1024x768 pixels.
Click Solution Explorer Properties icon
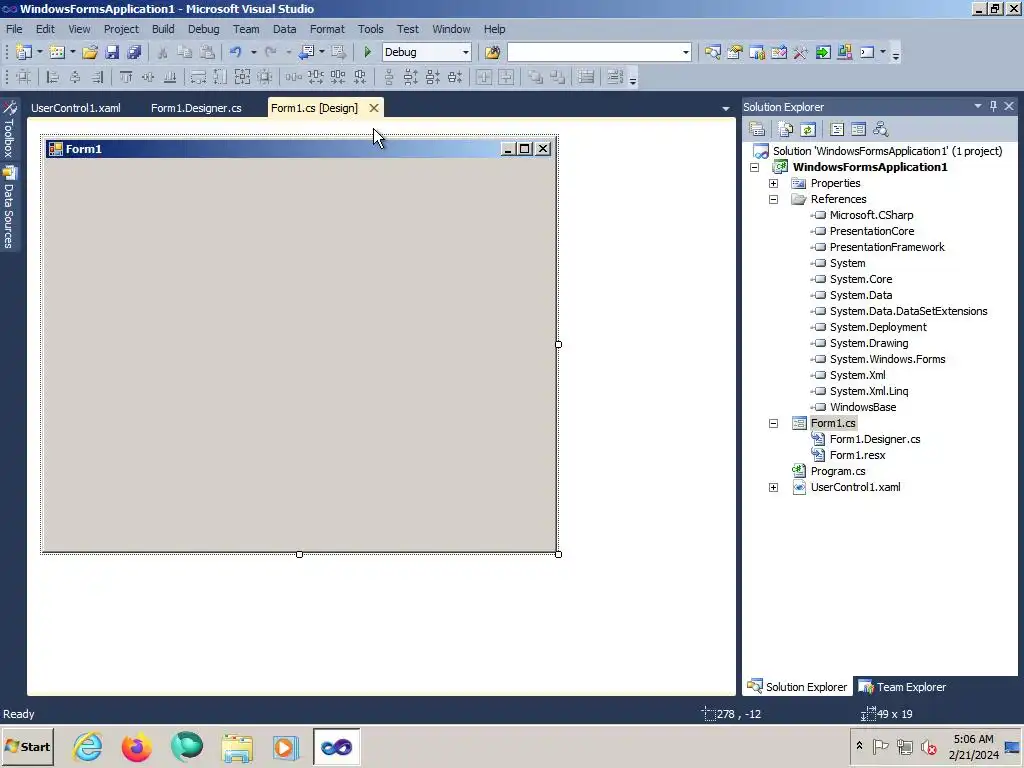757,129
